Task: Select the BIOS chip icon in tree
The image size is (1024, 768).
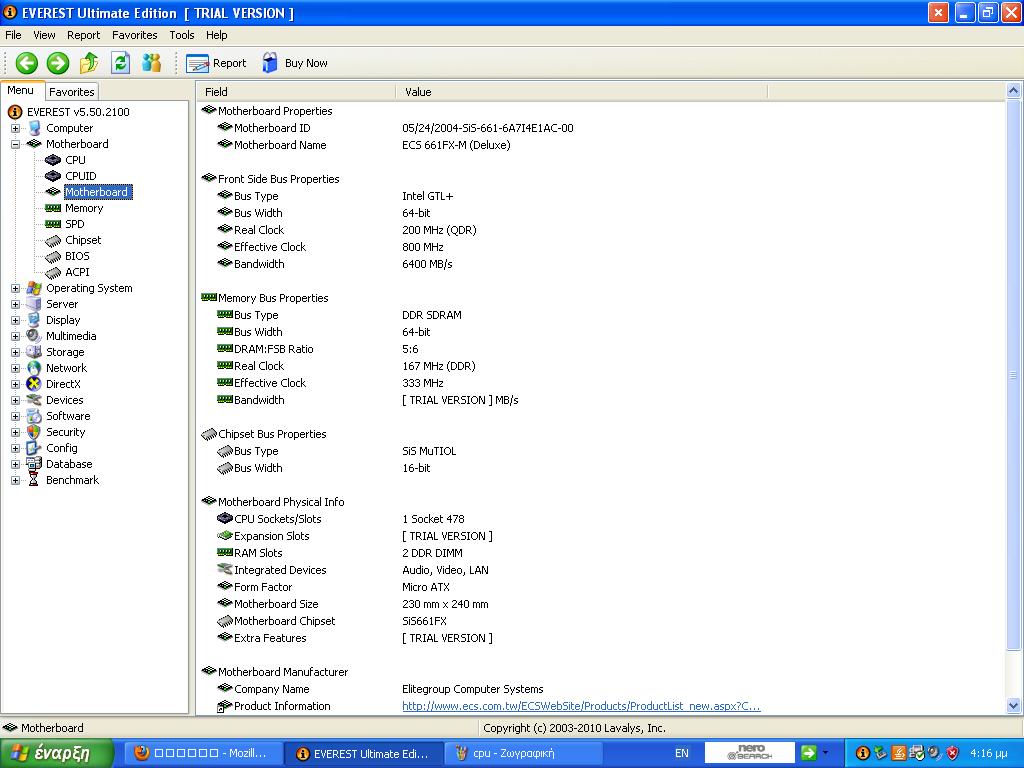Action: pyautogui.click(x=53, y=256)
